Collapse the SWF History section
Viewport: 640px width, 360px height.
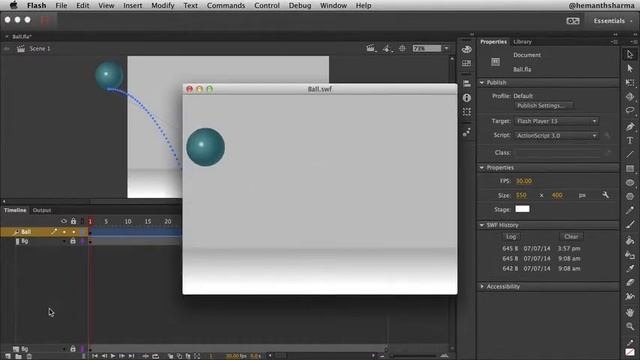click(x=482, y=225)
